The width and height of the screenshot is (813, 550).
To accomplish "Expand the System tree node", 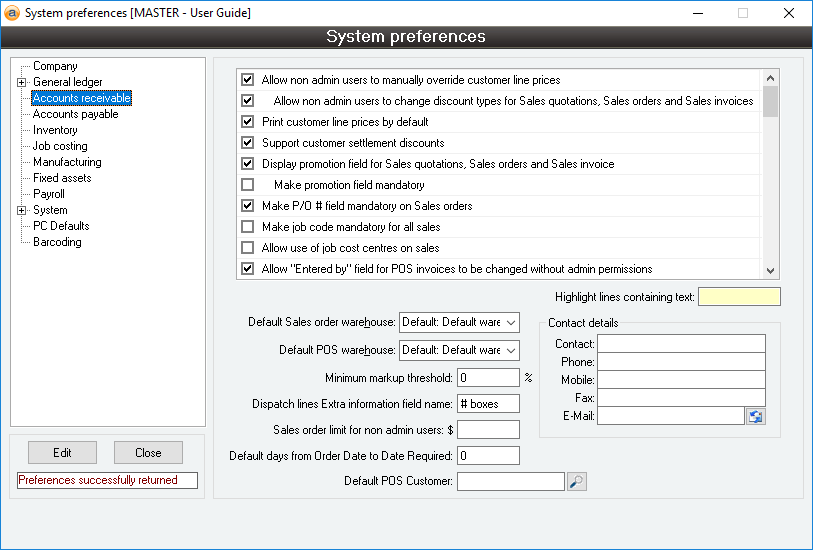I will click(21, 210).
